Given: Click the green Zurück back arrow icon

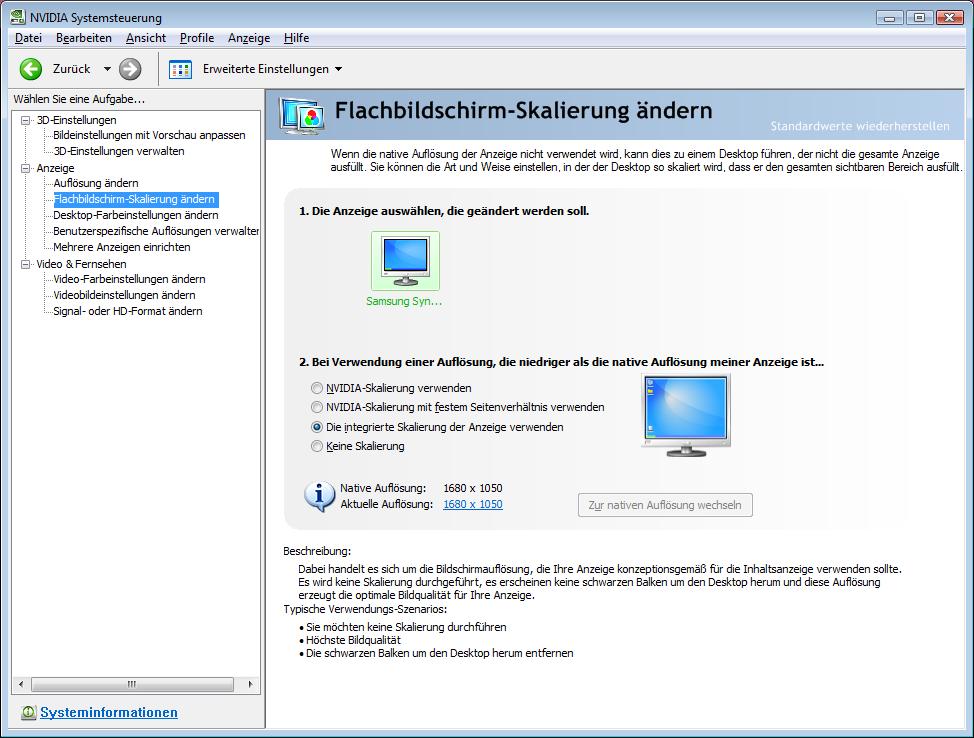Looking at the screenshot, I should (x=30, y=69).
